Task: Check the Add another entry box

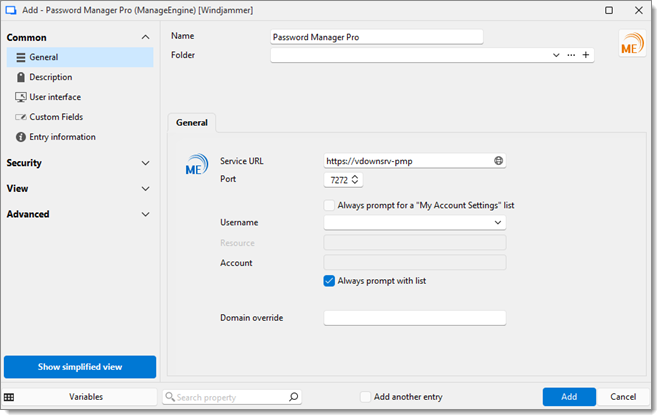Action: (366, 397)
